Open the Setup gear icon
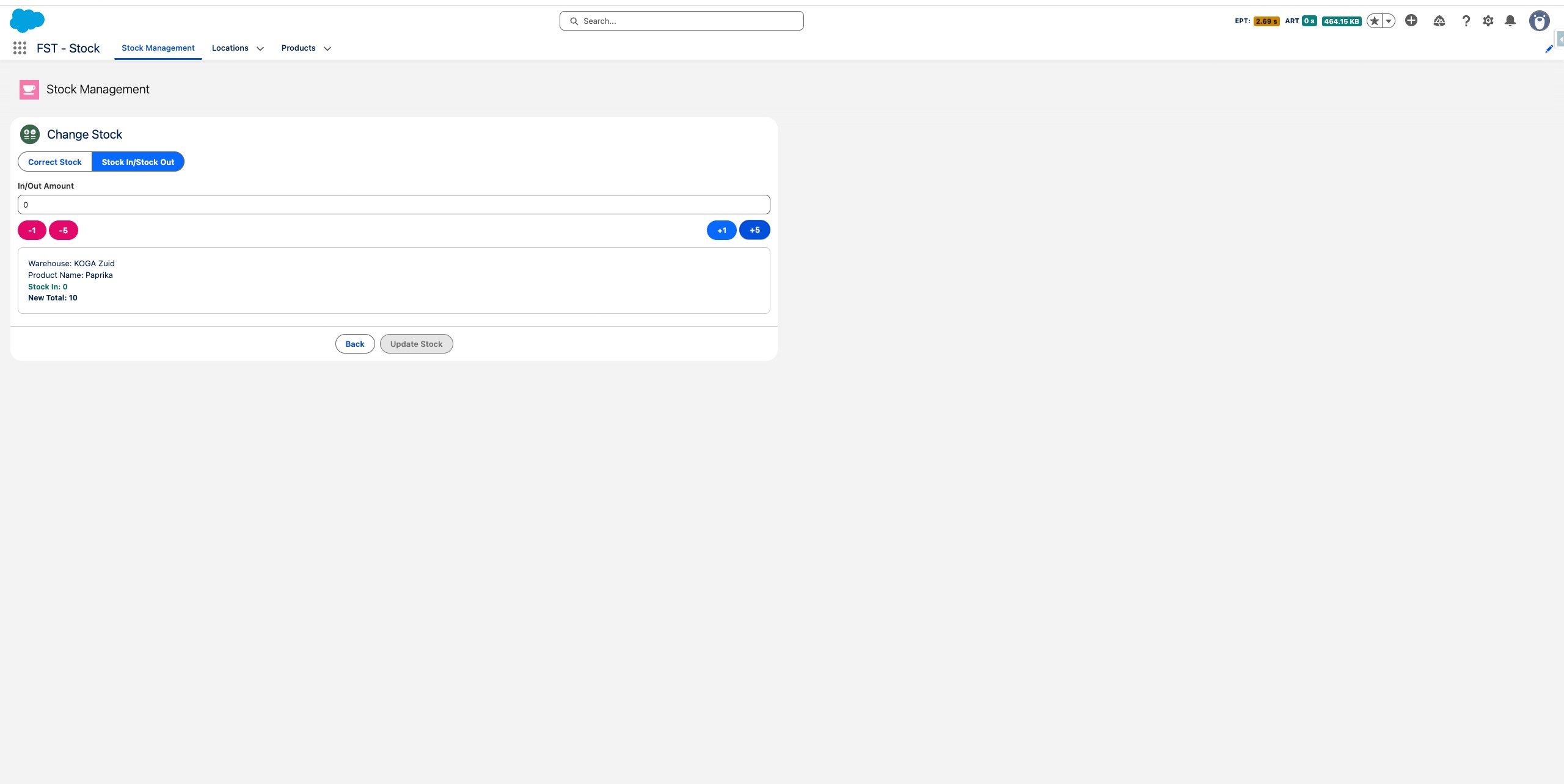The height and width of the screenshot is (784, 1564). pos(1488,21)
